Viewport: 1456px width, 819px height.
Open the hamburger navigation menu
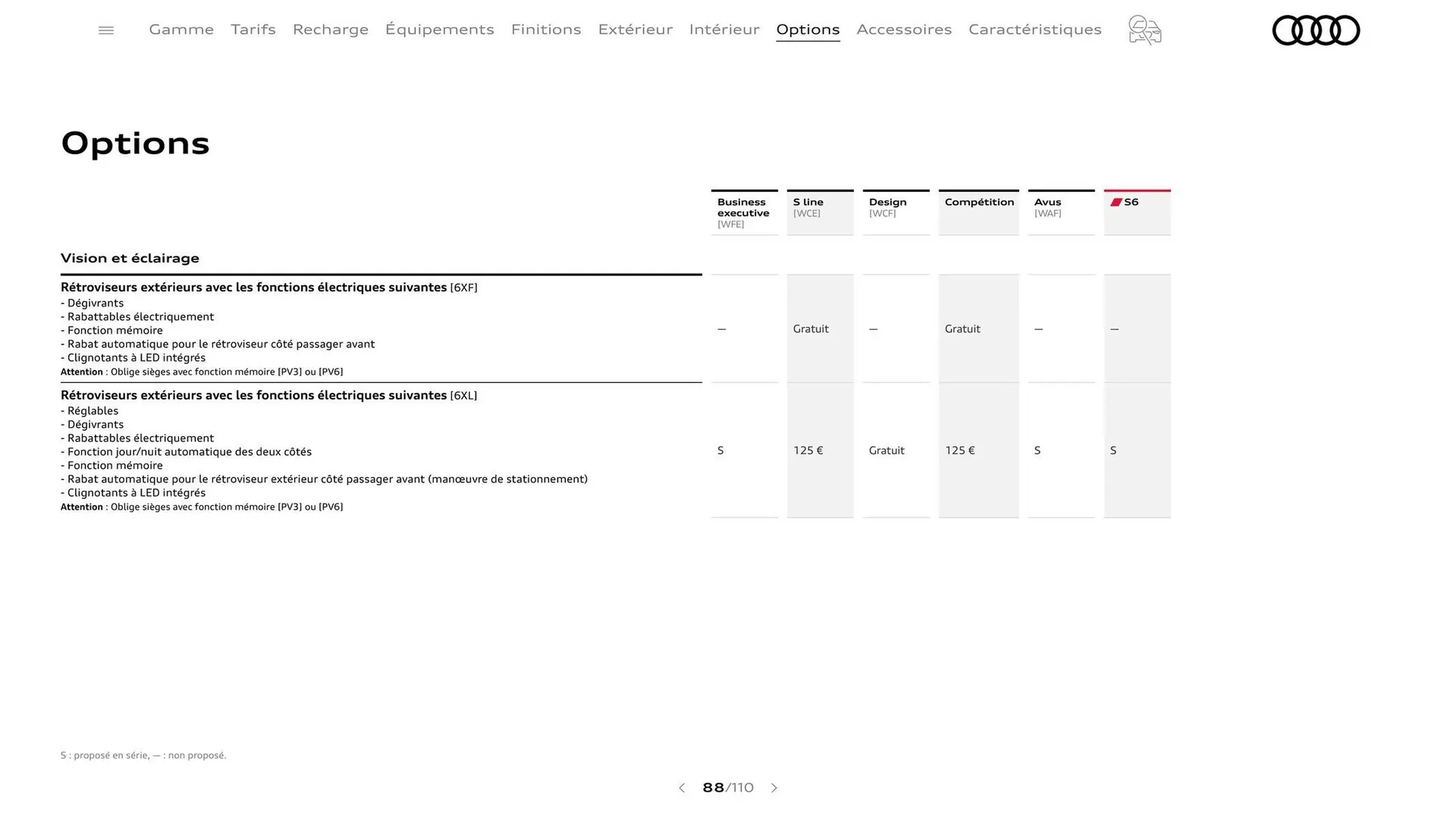coord(105,30)
